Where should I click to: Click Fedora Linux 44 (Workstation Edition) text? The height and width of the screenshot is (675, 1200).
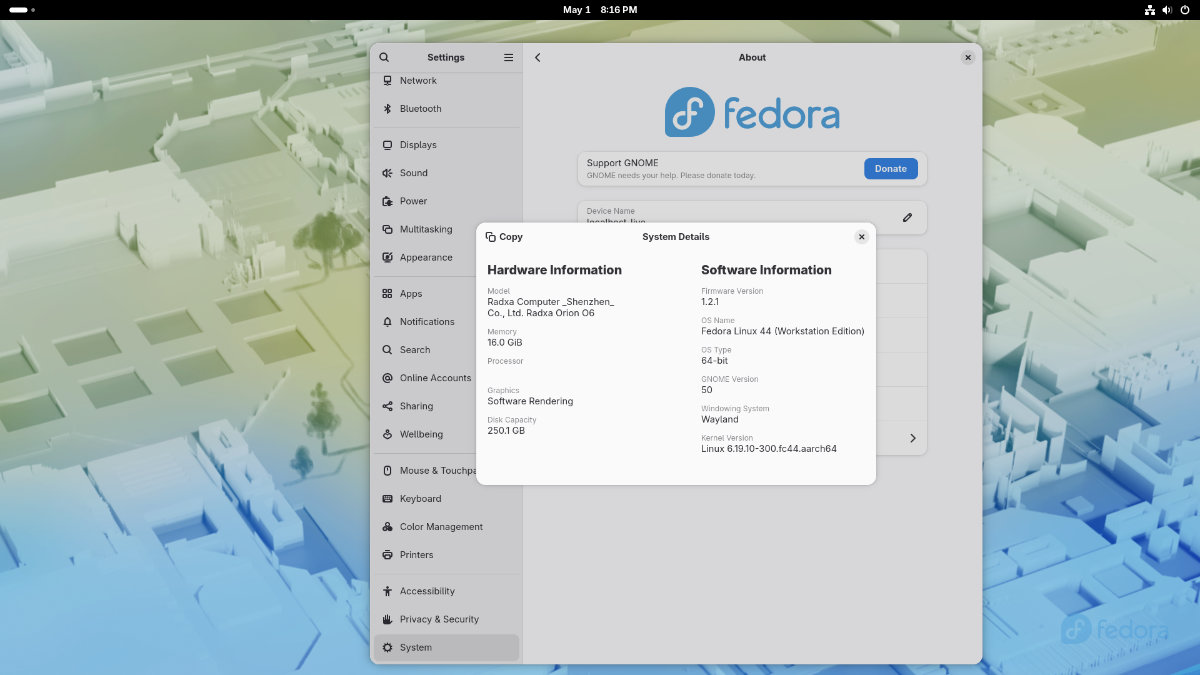pyautogui.click(x=783, y=331)
